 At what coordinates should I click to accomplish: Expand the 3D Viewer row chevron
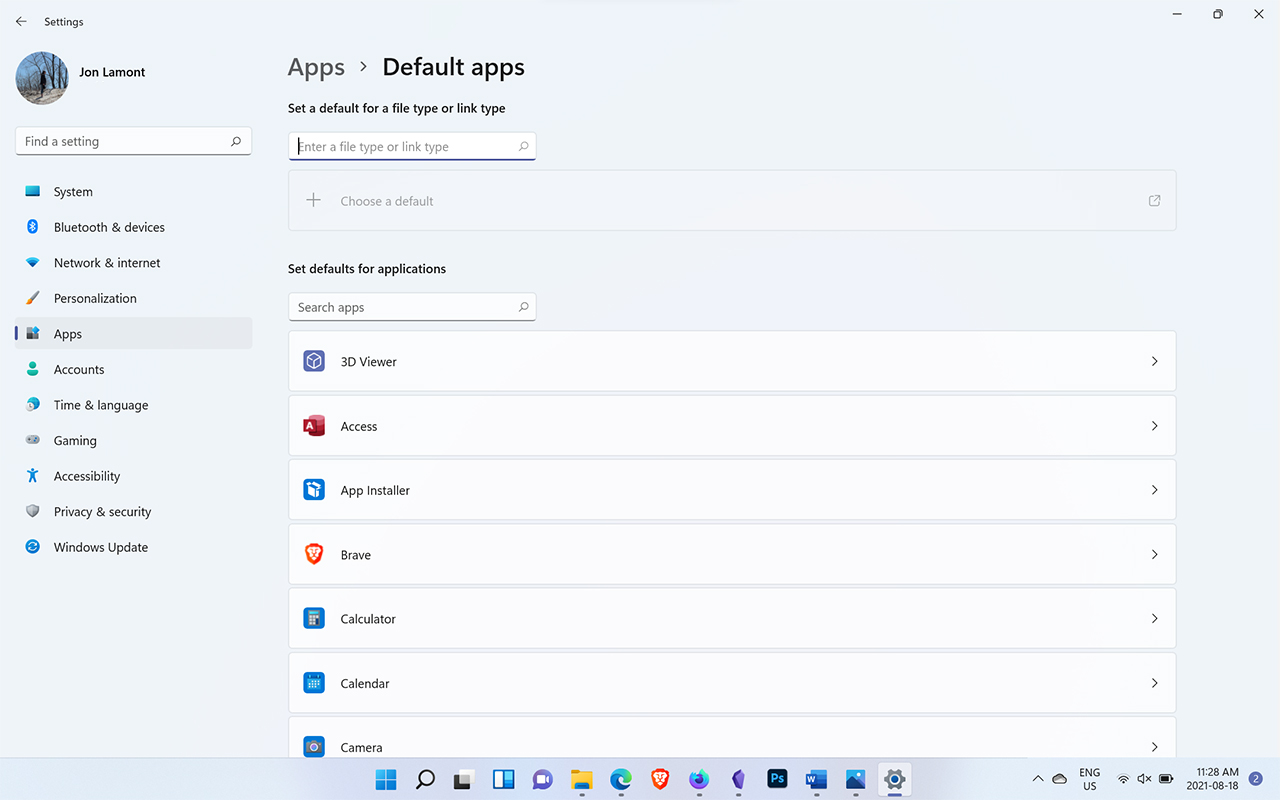click(x=1154, y=361)
